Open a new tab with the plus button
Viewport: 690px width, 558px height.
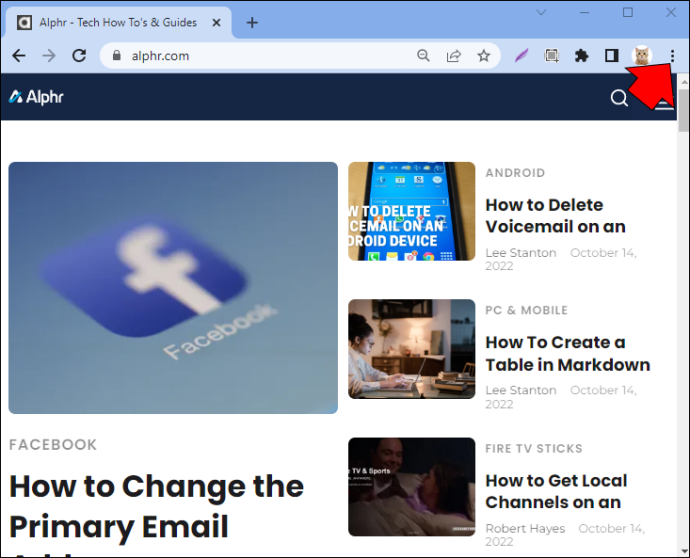(x=252, y=22)
